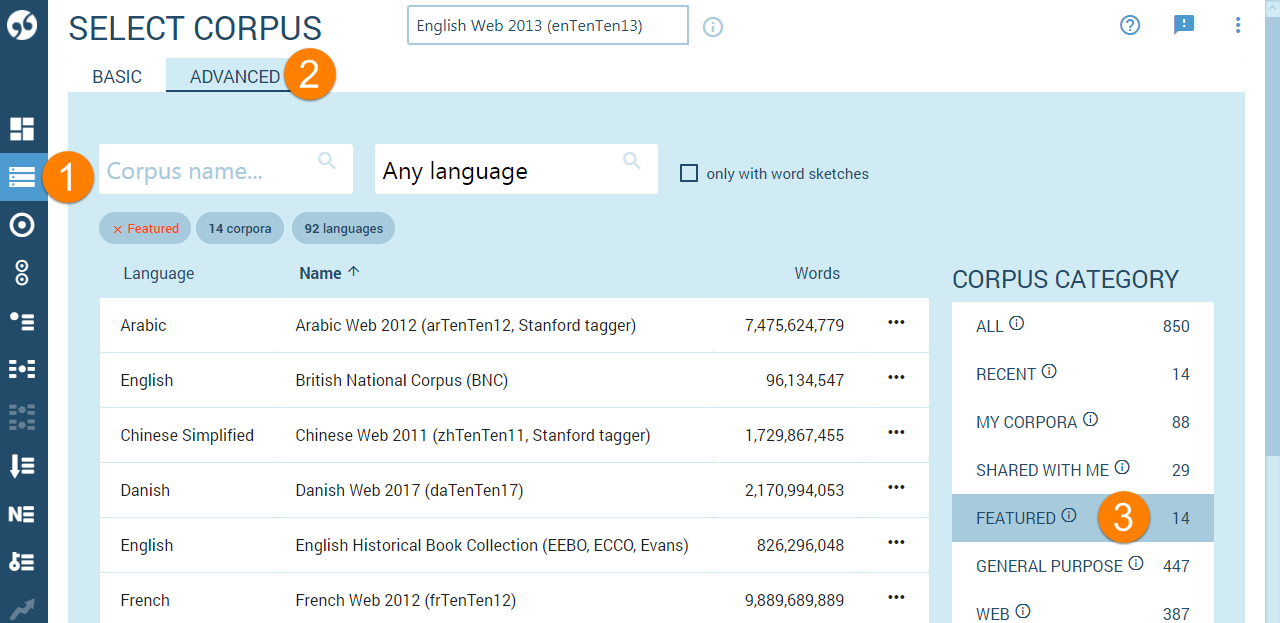Screen dimensions: 1280x623
Task: Remove the Featured filter chip
Action: coord(118,229)
